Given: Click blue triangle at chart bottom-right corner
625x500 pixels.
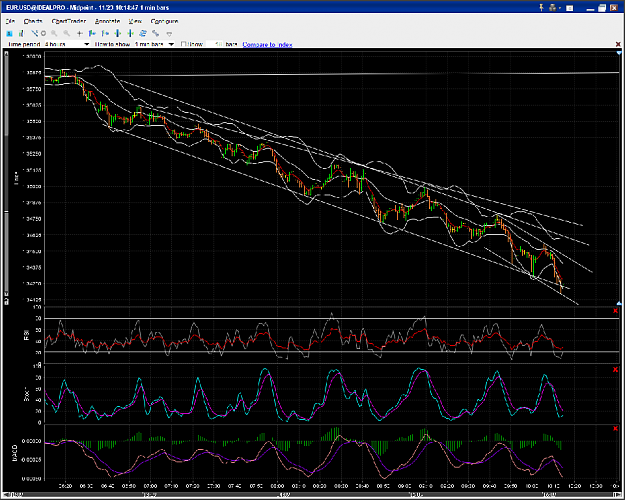Looking at the screenshot, I should coord(619,303).
